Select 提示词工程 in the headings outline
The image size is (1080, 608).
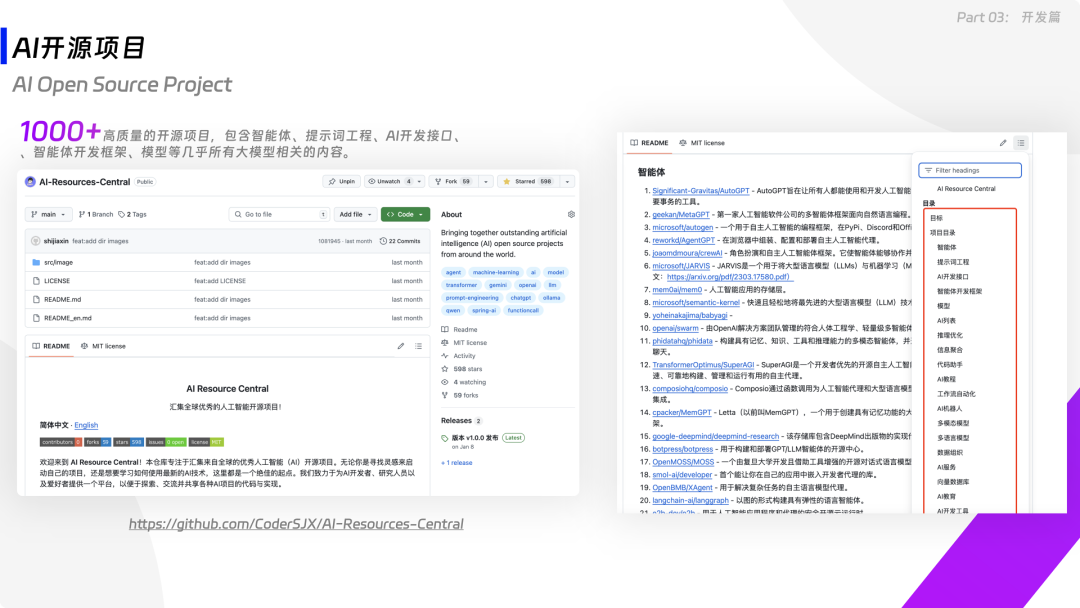pos(953,262)
